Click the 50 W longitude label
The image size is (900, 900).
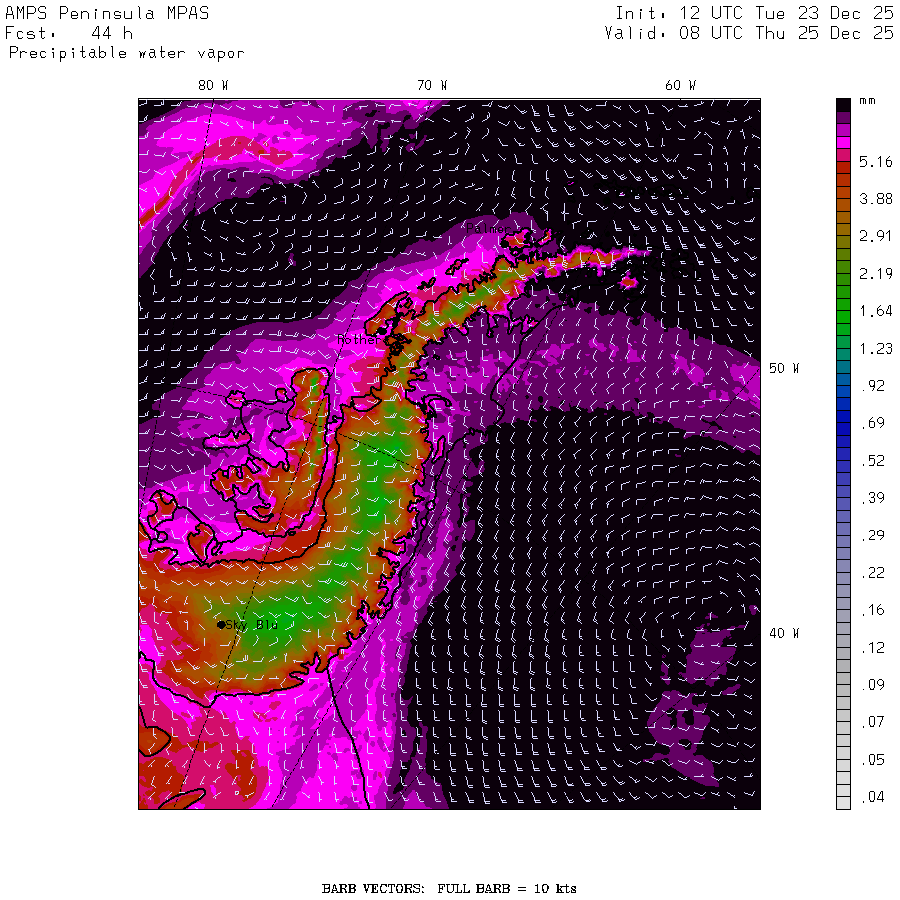click(784, 368)
